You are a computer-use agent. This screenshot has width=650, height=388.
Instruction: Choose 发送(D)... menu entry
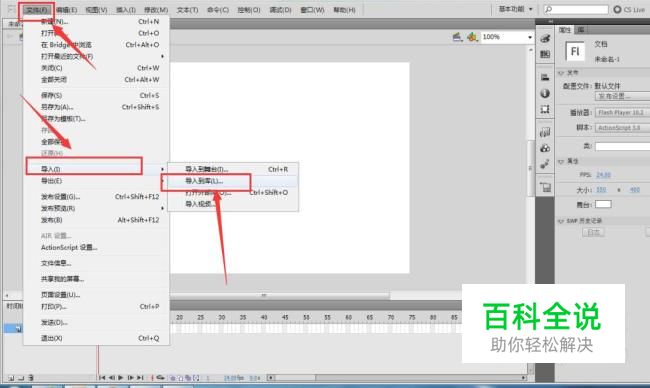pyautogui.click(x=96, y=322)
